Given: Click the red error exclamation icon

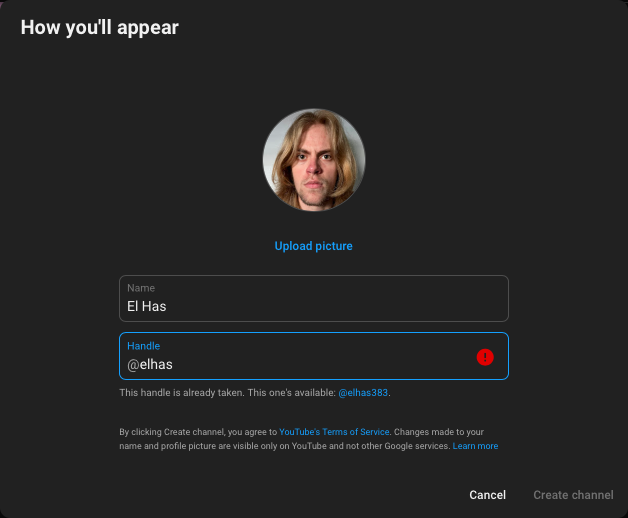Looking at the screenshot, I should [485, 357].
